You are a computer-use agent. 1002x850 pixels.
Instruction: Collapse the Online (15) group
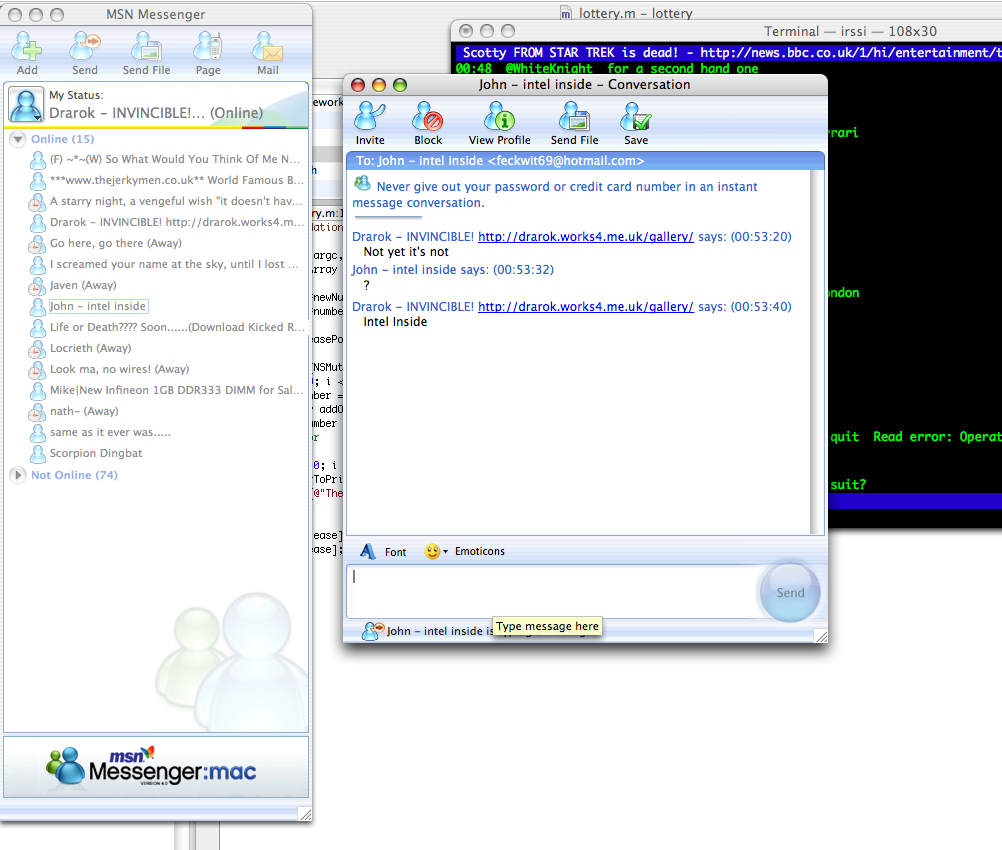(x=18, y=139)
